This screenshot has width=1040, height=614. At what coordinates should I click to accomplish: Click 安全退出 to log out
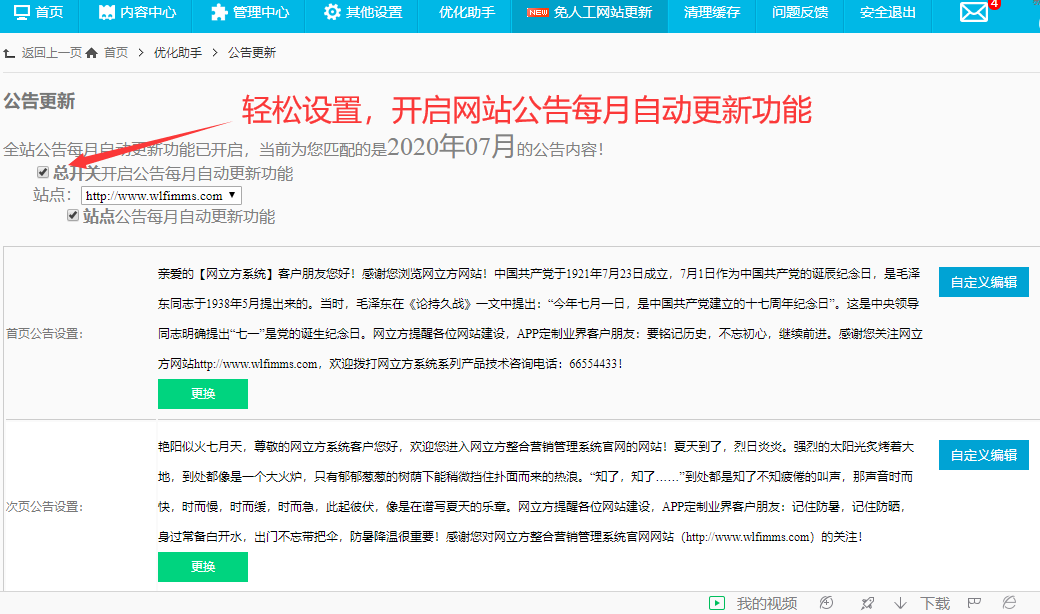(887, 13)
